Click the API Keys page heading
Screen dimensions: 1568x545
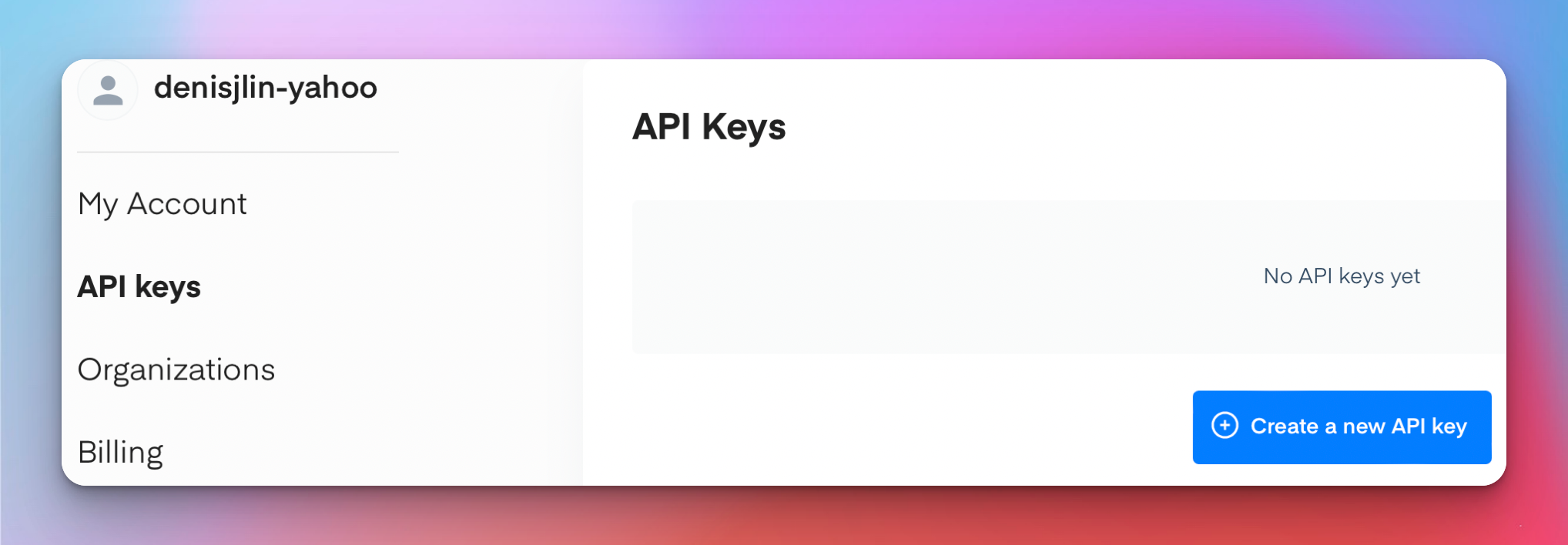[x=709, y=127]
